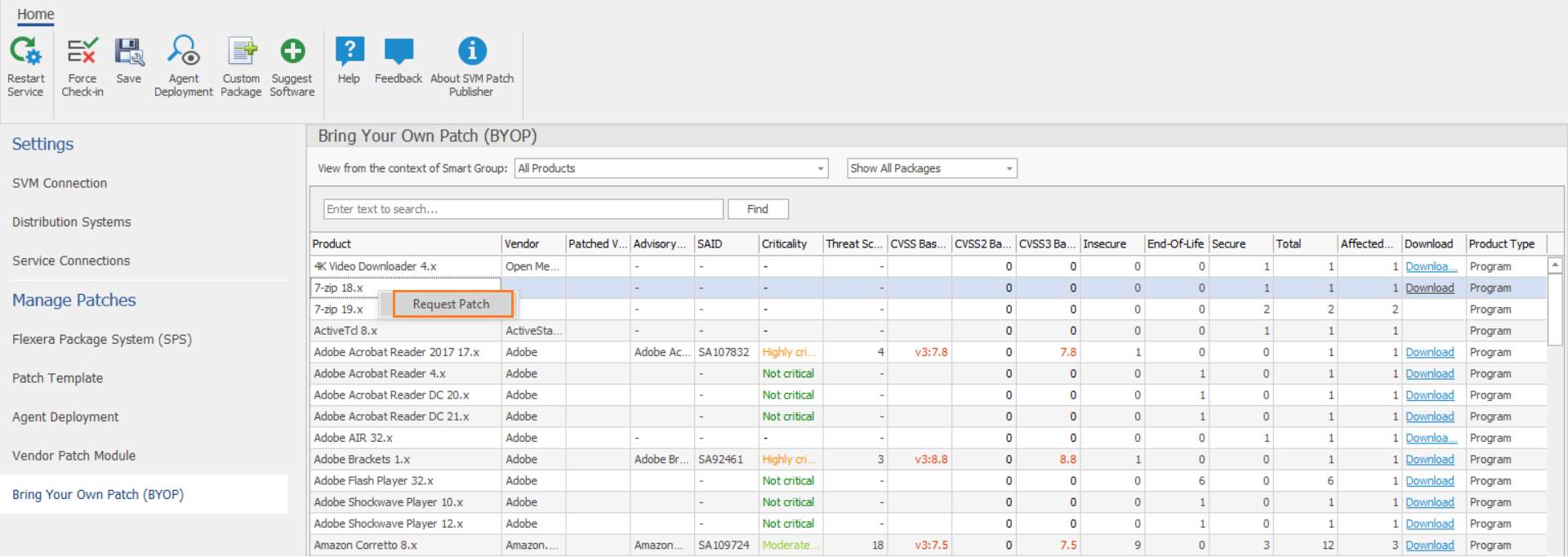Sort table by Criticality column header
This screenshot has width=1568, height=557.
click(x=784, y=244)
